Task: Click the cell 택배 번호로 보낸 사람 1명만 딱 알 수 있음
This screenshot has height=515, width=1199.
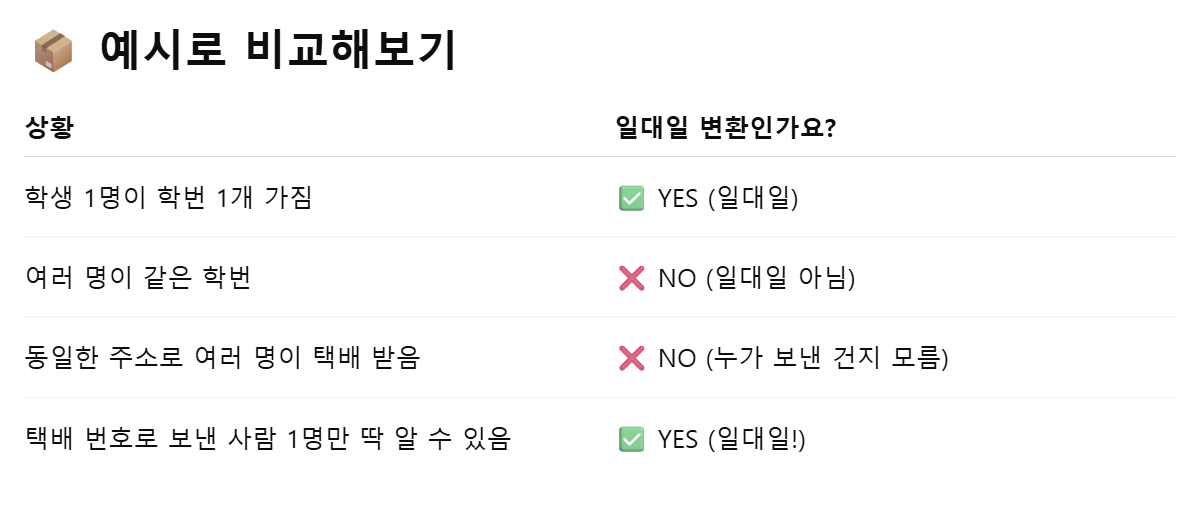Action: 268,439
